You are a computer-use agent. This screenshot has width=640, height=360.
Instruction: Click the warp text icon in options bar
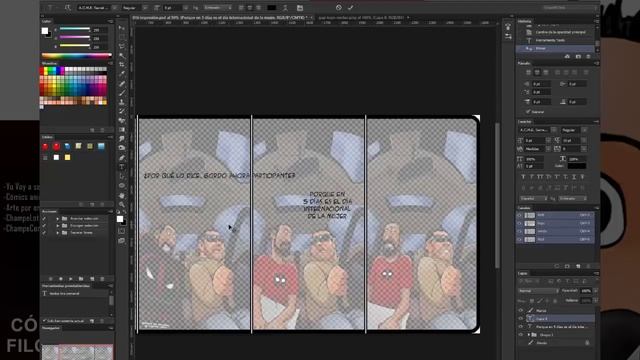coord(285,8)
